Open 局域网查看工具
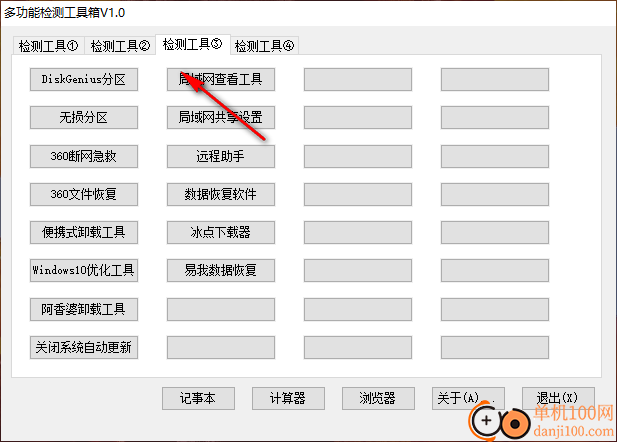 point(221,80)
